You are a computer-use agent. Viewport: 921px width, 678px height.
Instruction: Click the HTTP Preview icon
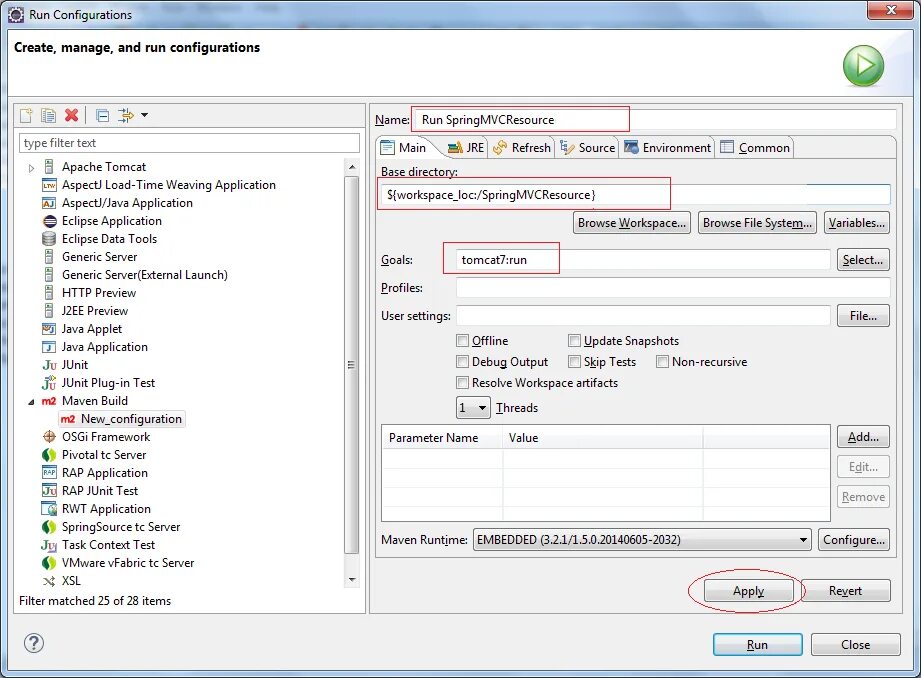pos(49,293)
